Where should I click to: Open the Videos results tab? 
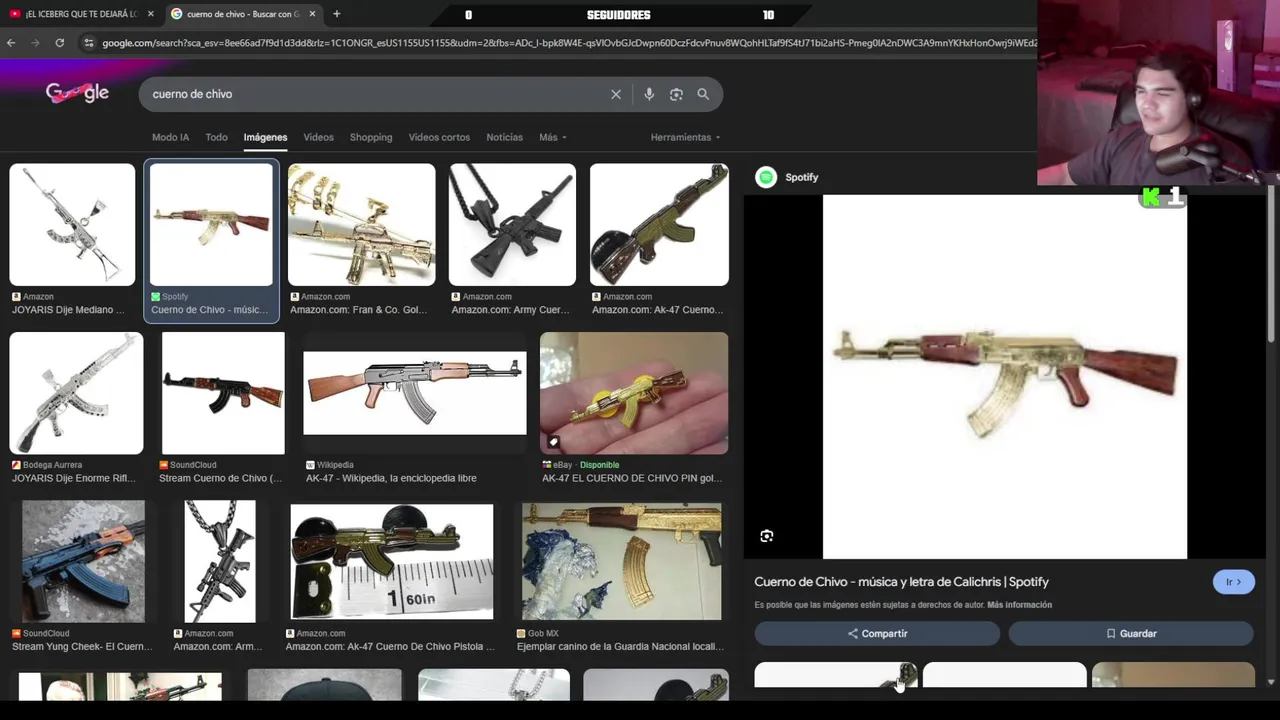point(319,137)
